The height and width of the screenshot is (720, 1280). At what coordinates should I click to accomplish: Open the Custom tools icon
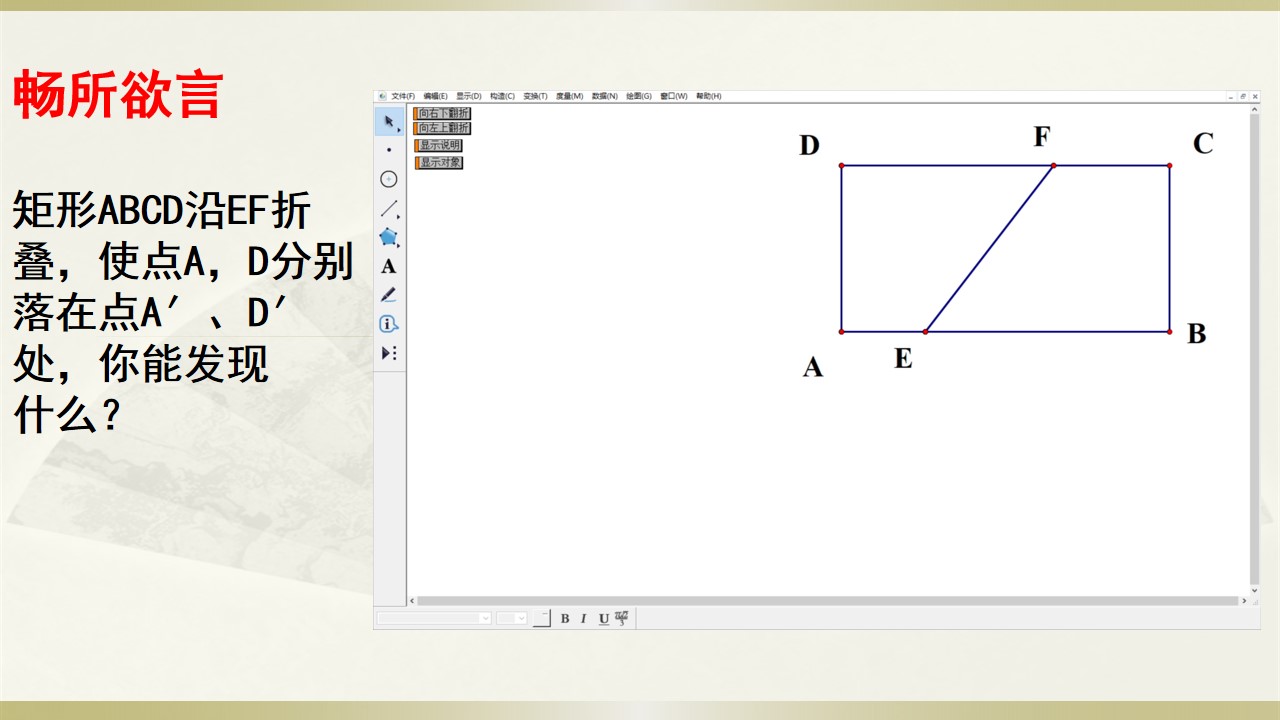(x=389, y=353)
